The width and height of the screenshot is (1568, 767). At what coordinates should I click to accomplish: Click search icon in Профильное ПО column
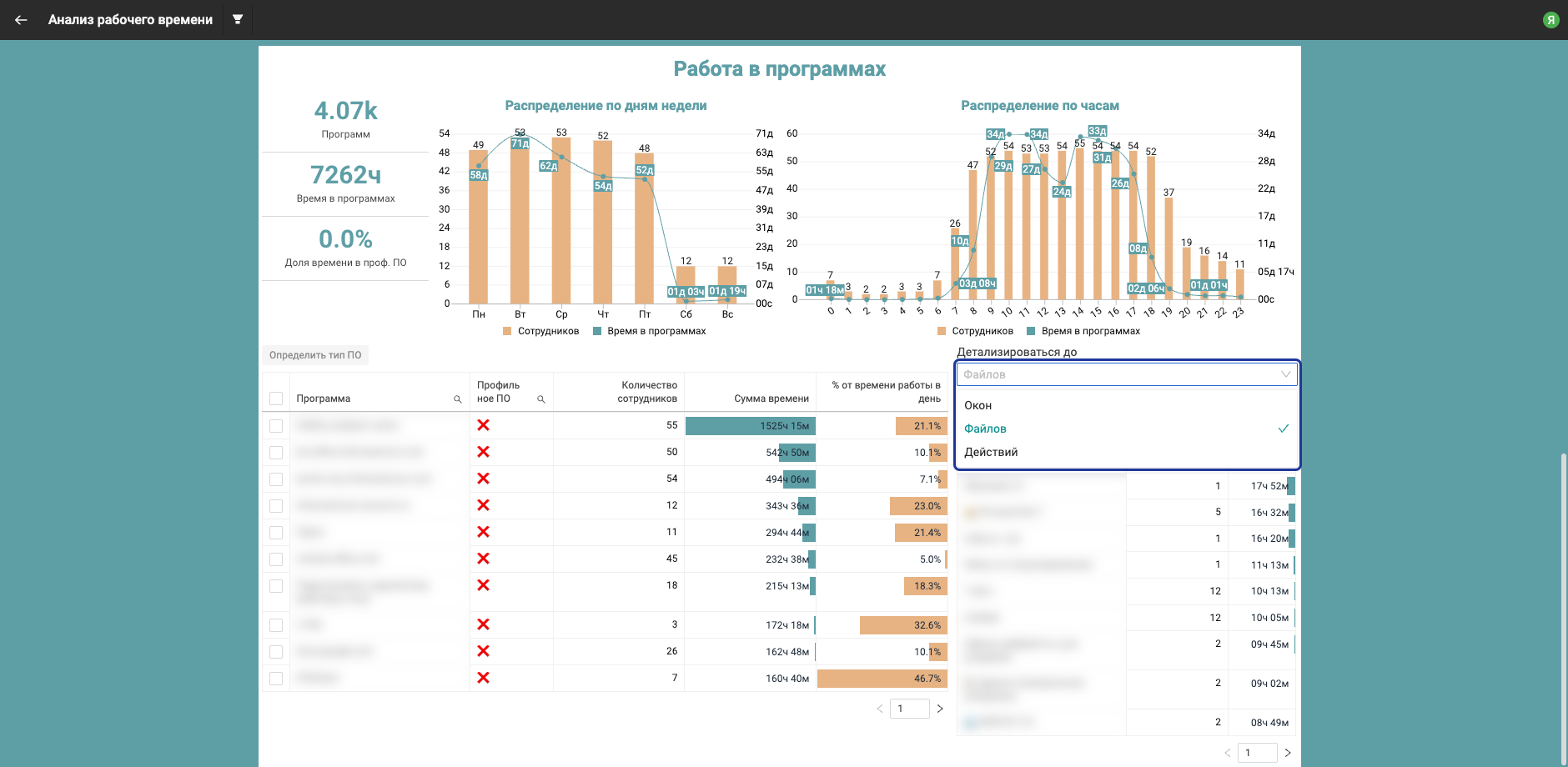540,399
